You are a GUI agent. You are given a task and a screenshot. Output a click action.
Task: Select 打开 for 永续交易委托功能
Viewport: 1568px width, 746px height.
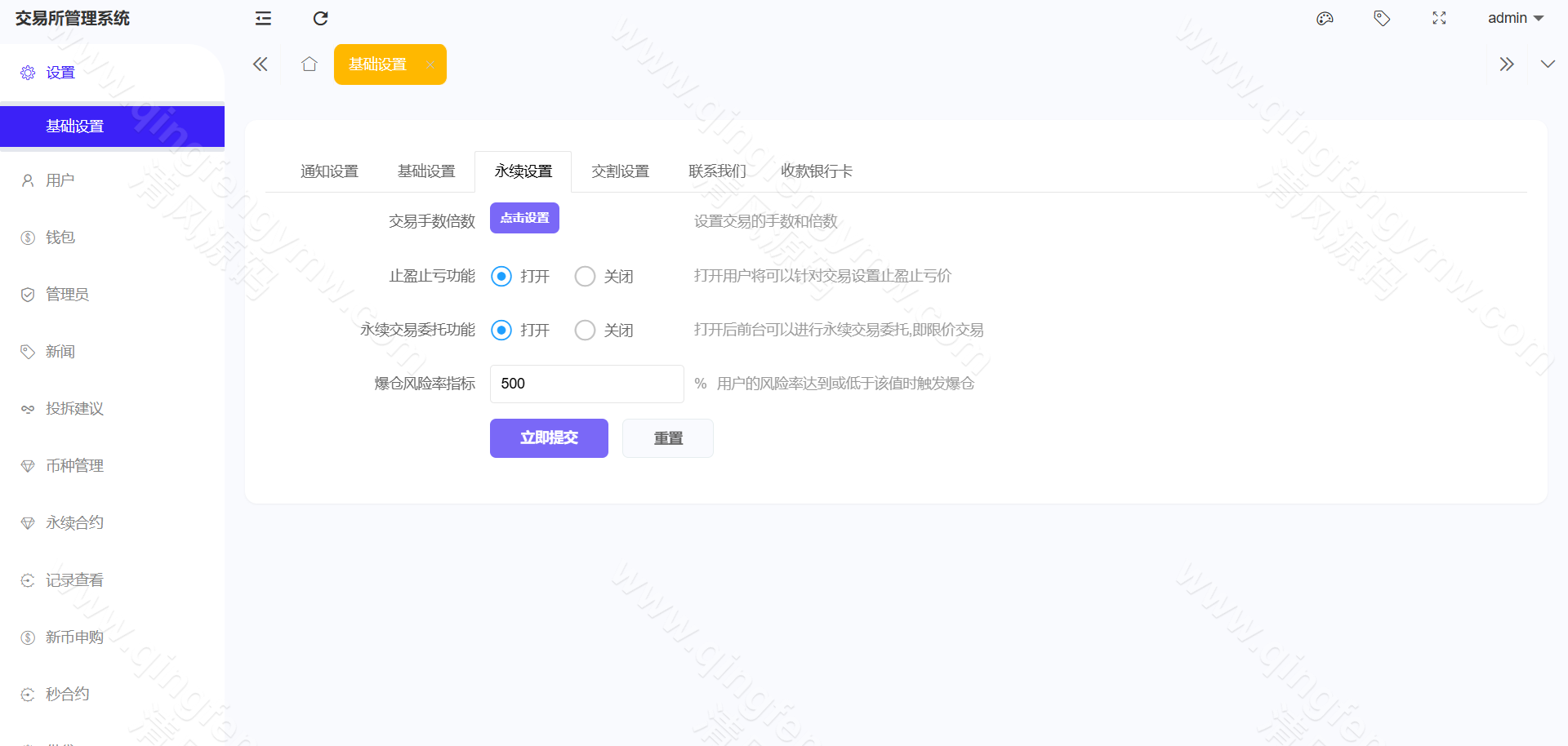pyautogui.click(x=501, y=330)
